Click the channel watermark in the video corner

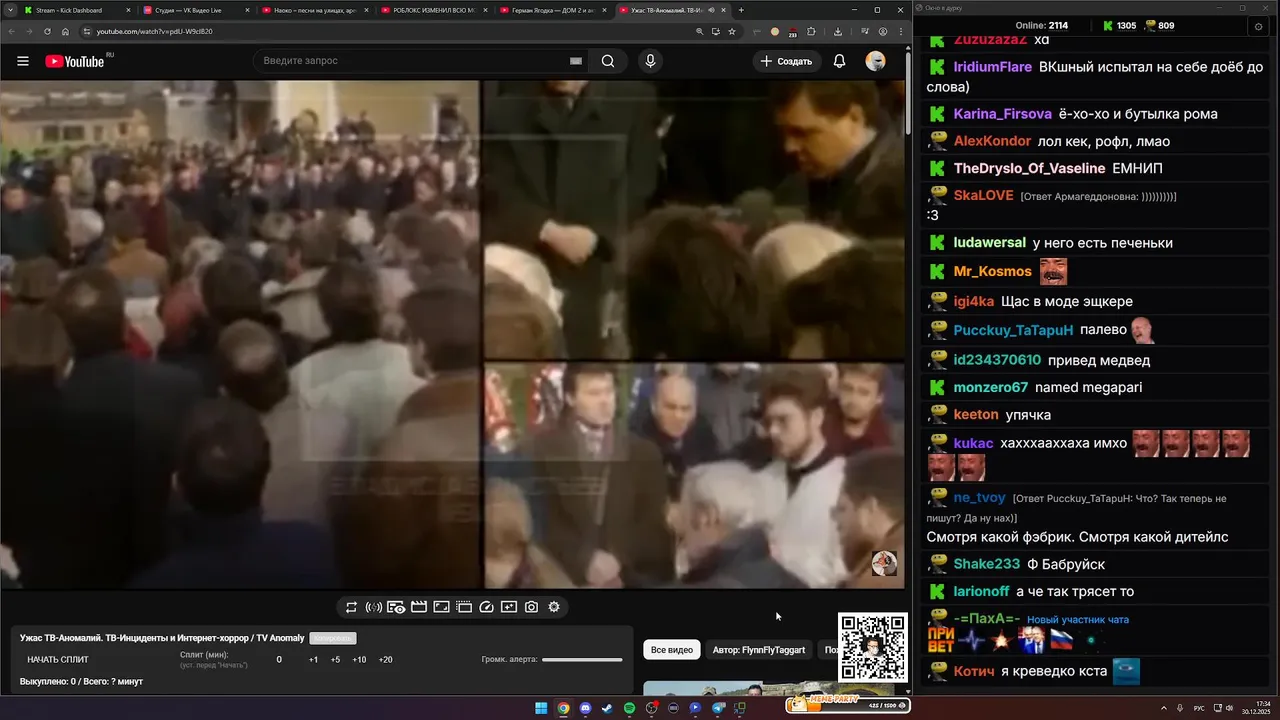click(x=884, y=563)
